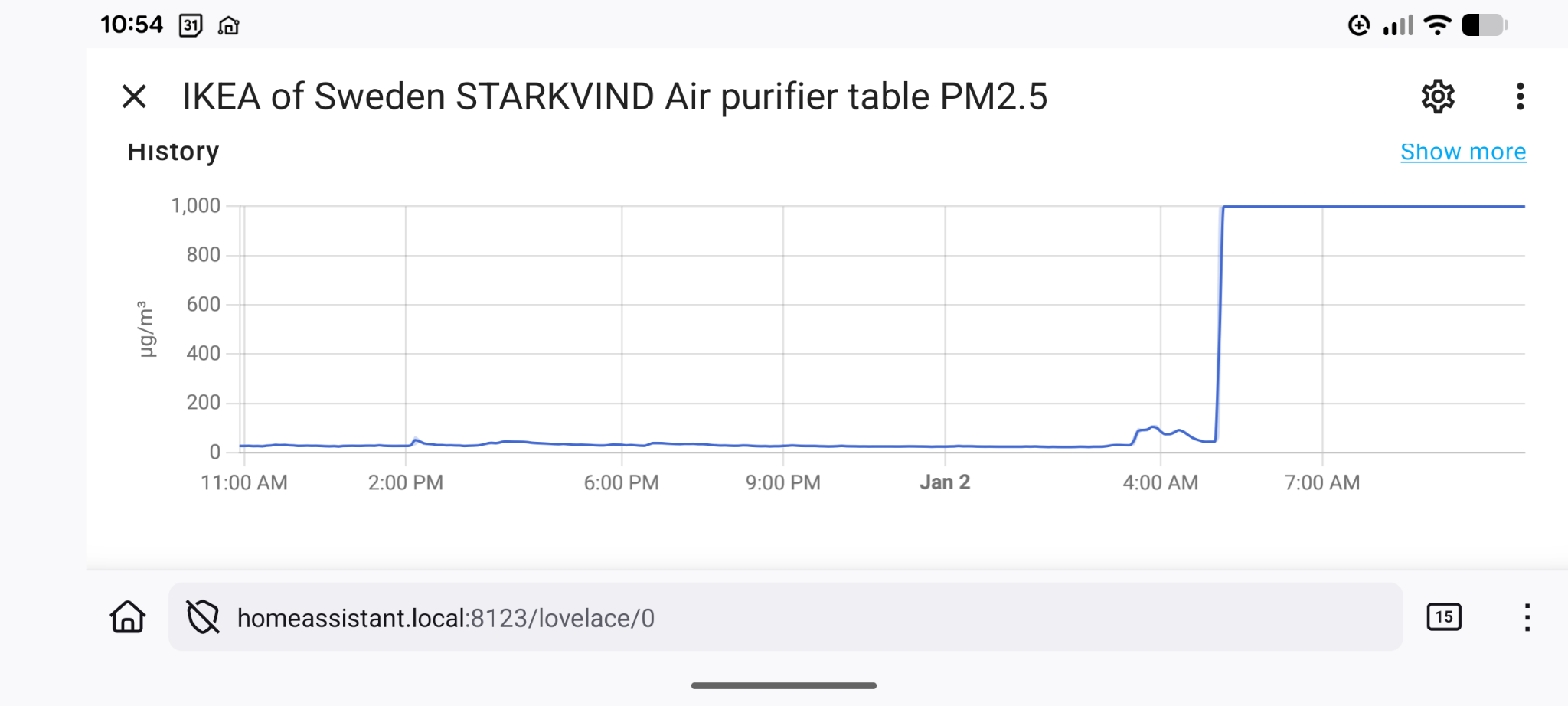Focus the homeassistant.local address bar

pos(766,617)
